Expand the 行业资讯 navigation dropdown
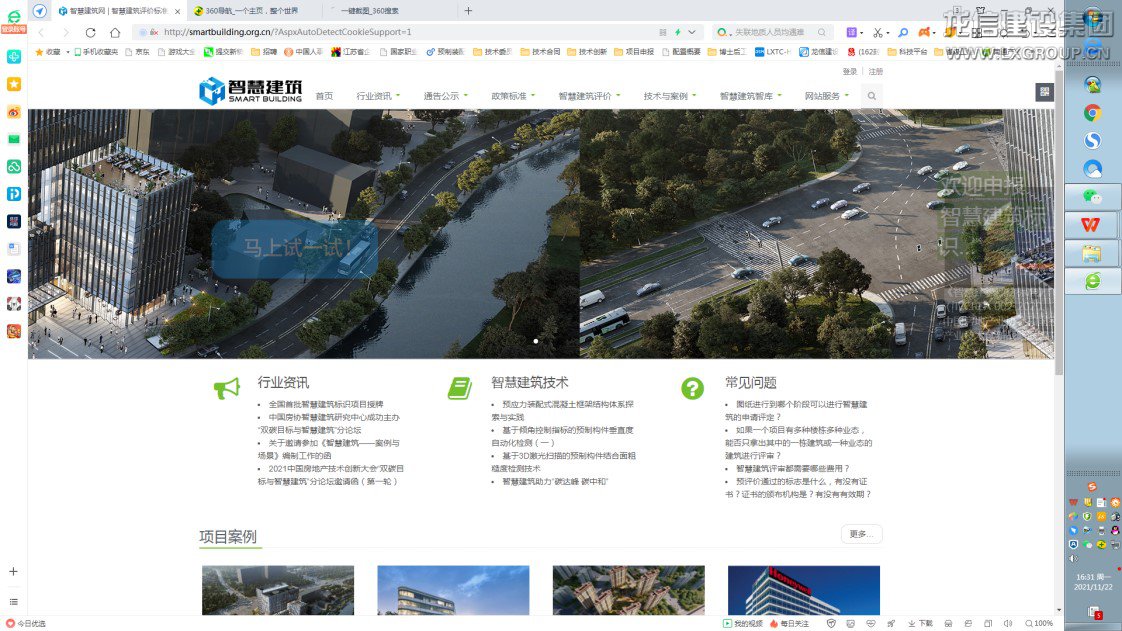Viewport: 1122px width, 631px height. click(377, 96)
